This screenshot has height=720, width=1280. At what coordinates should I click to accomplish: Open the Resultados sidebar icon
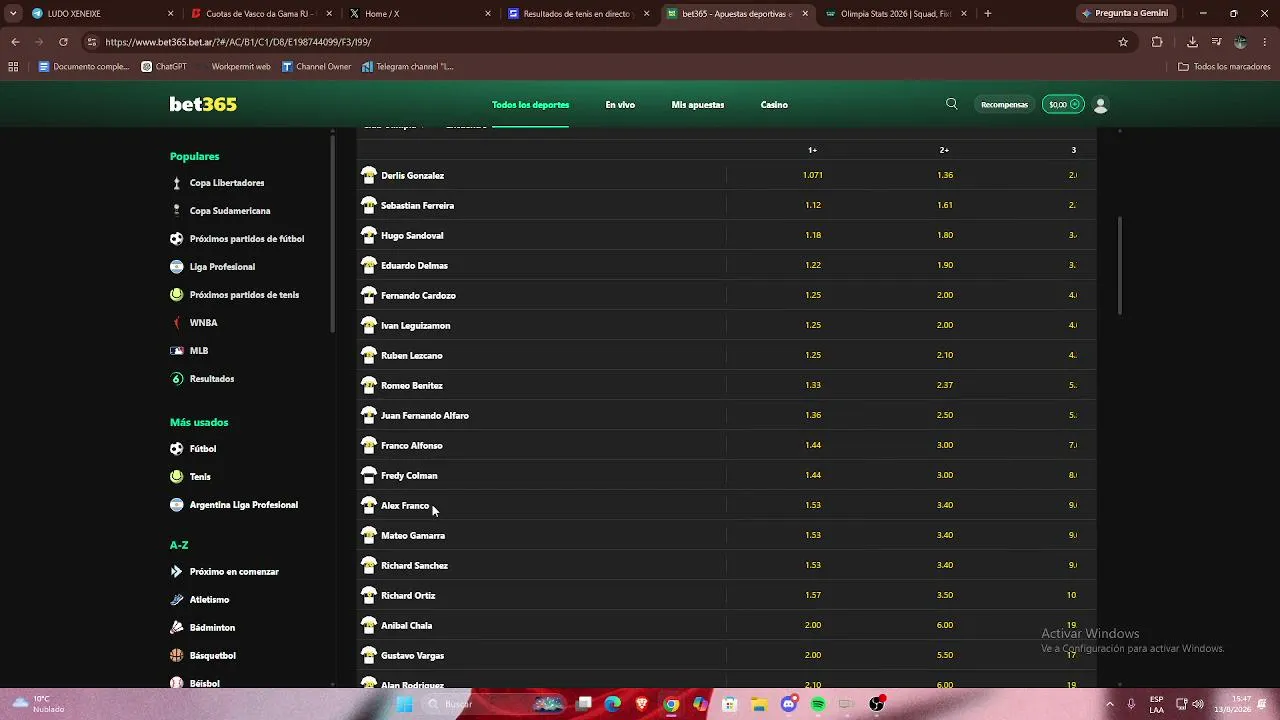click(177, 379)
